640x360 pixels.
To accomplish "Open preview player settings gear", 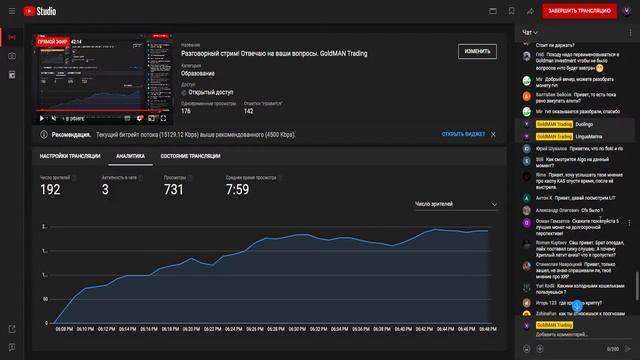I will 140,118.
